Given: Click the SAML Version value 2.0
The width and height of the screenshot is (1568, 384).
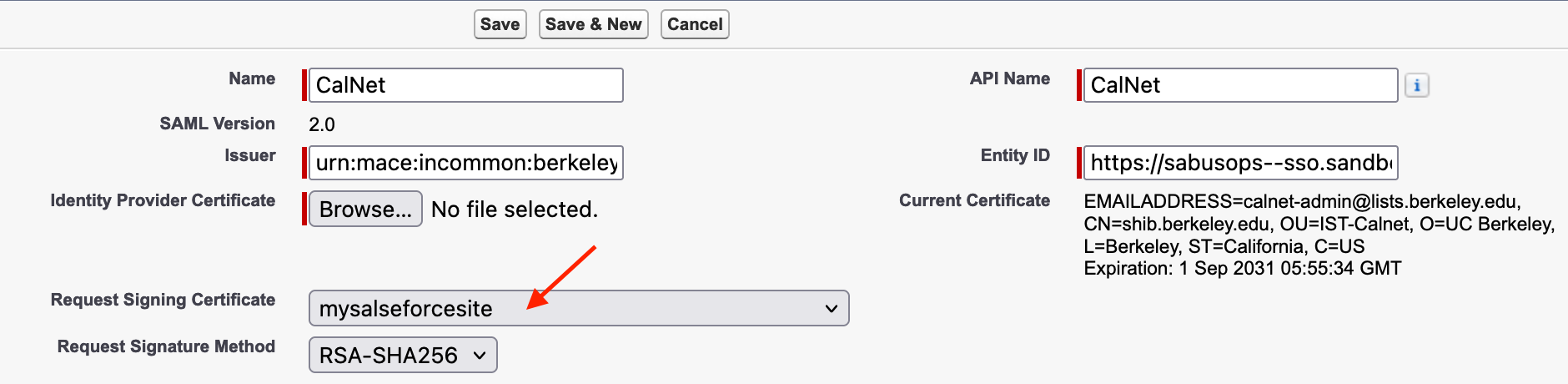Looking at the screenshot, I should tap(322, 124).
